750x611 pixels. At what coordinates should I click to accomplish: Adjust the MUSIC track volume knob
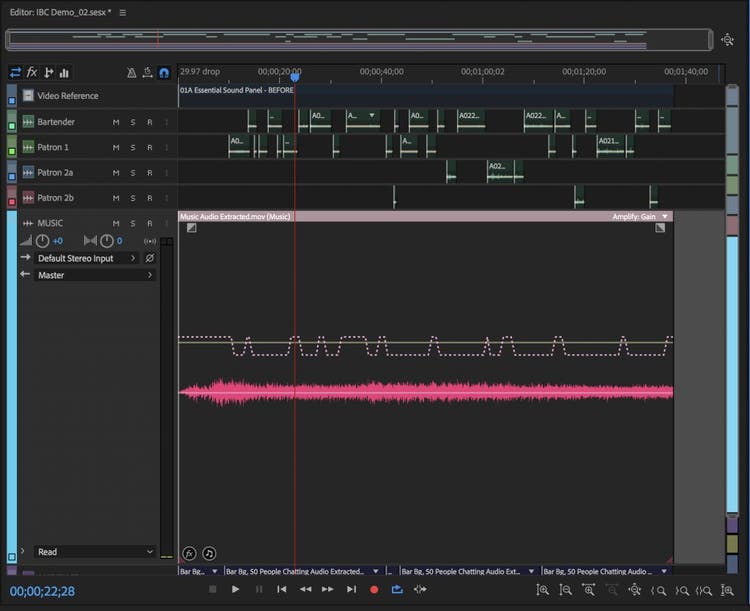point(42,241)
